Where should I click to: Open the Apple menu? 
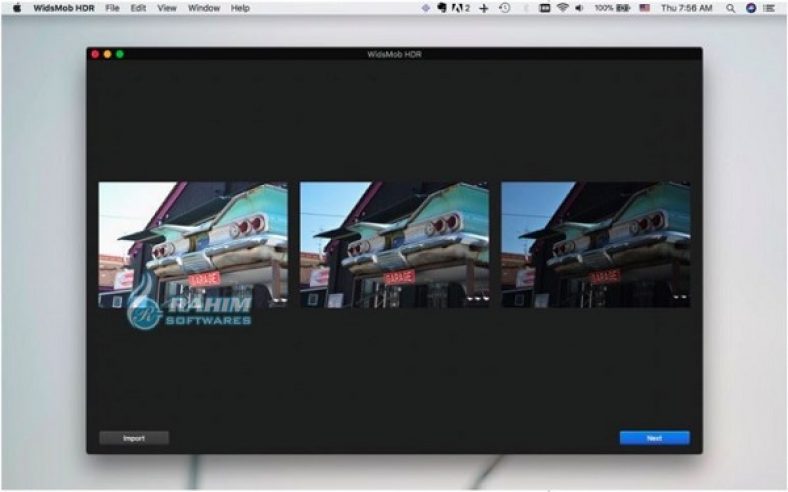pos(17,8)
